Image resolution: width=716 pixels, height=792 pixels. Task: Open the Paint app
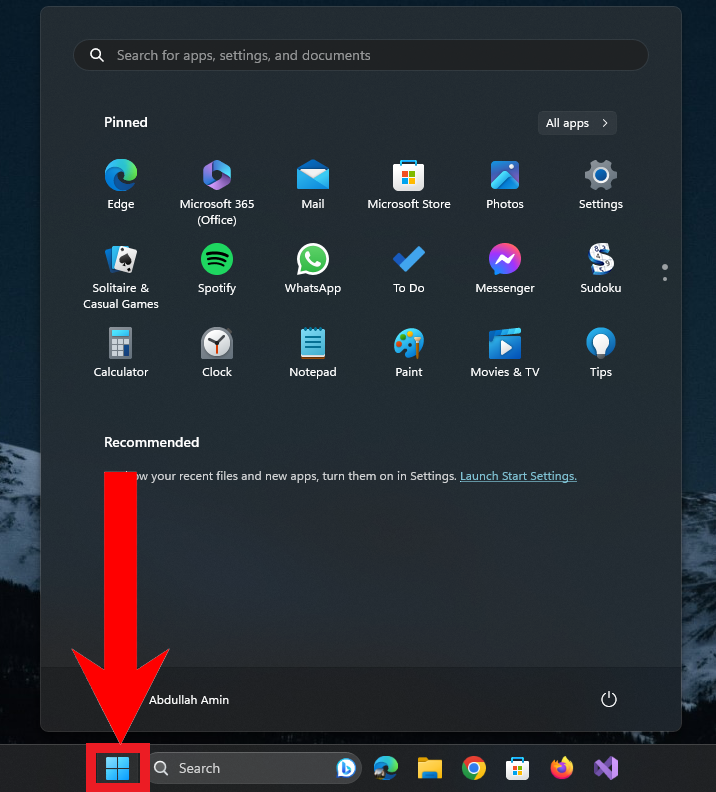[408, 353]
